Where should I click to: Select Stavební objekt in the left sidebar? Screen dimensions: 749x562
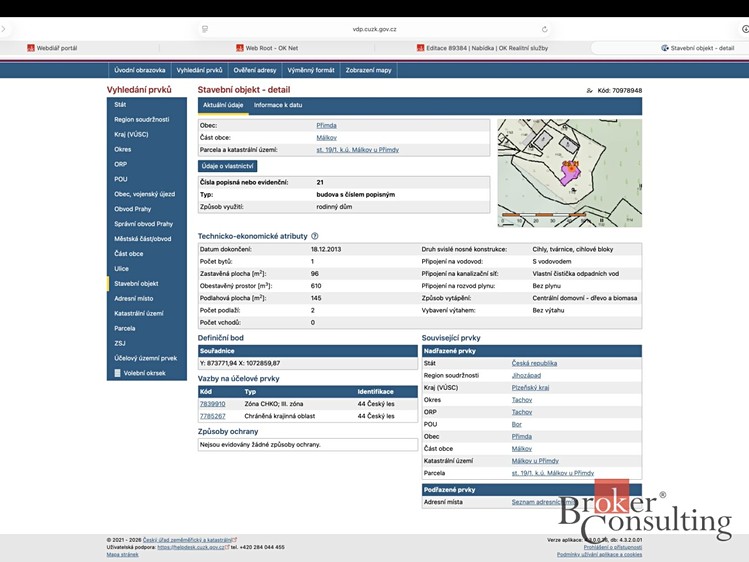point(147,283)
